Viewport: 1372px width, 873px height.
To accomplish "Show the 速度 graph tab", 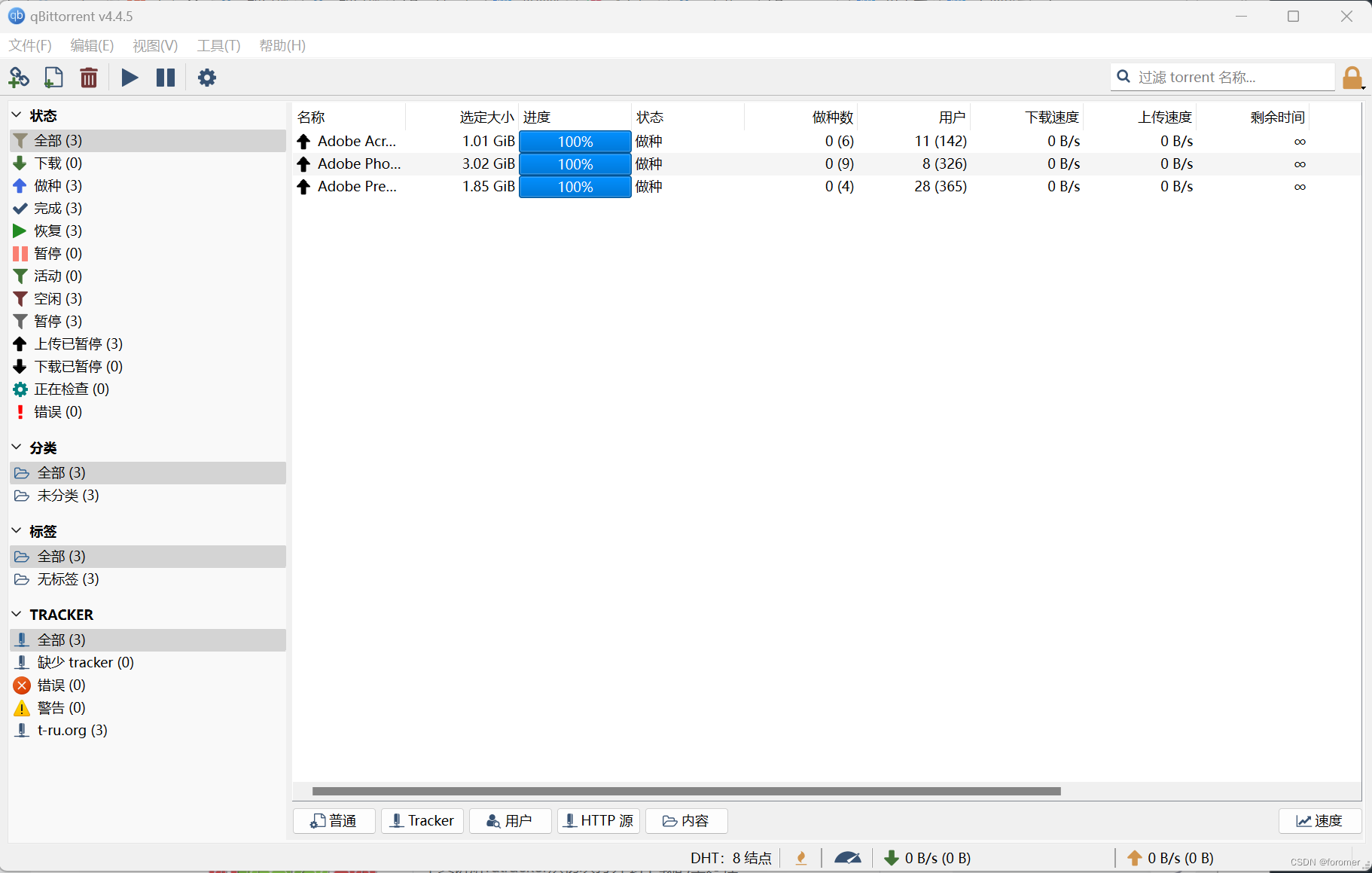I will pyautogui.click(x=1320, y=821).
